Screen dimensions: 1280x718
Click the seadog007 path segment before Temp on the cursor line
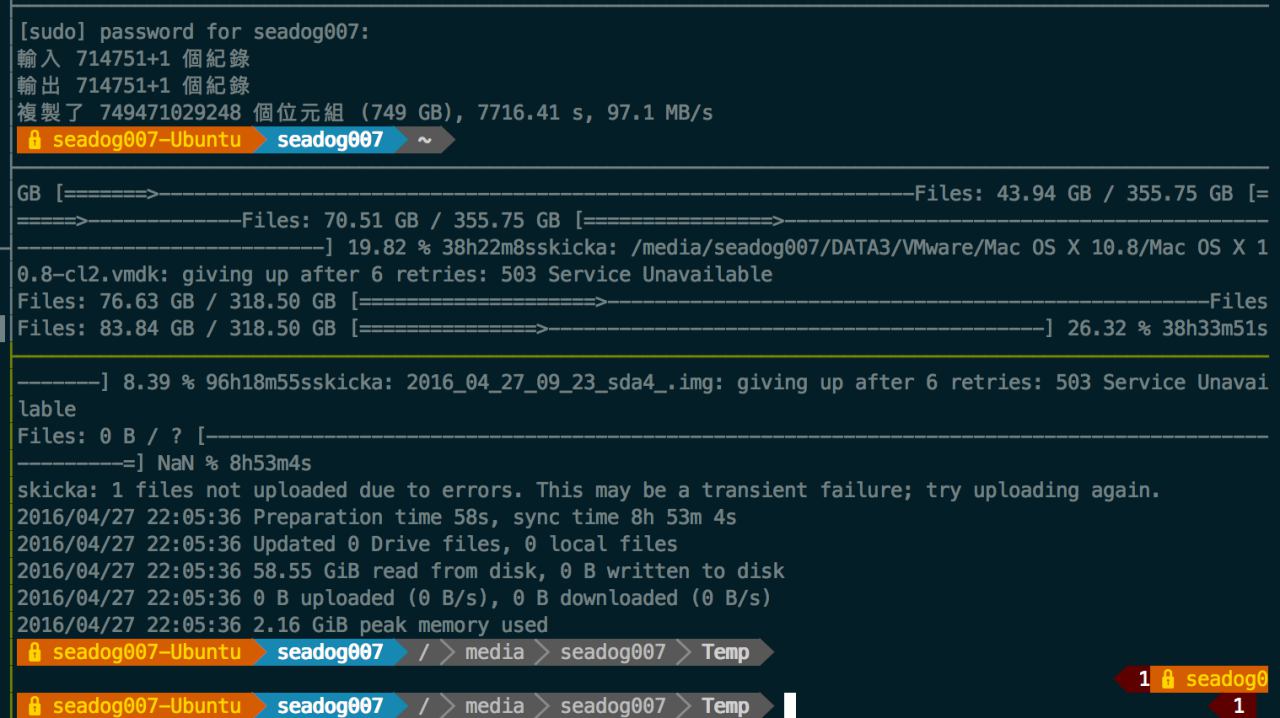click(613, 706)
